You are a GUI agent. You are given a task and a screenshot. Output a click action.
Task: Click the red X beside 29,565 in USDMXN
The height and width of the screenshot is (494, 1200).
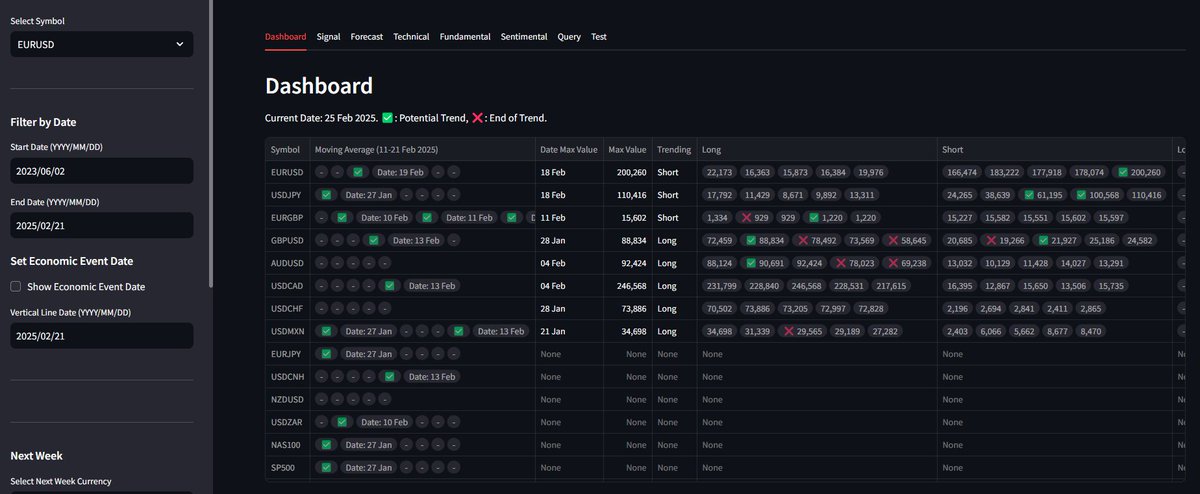coord(790,331)
